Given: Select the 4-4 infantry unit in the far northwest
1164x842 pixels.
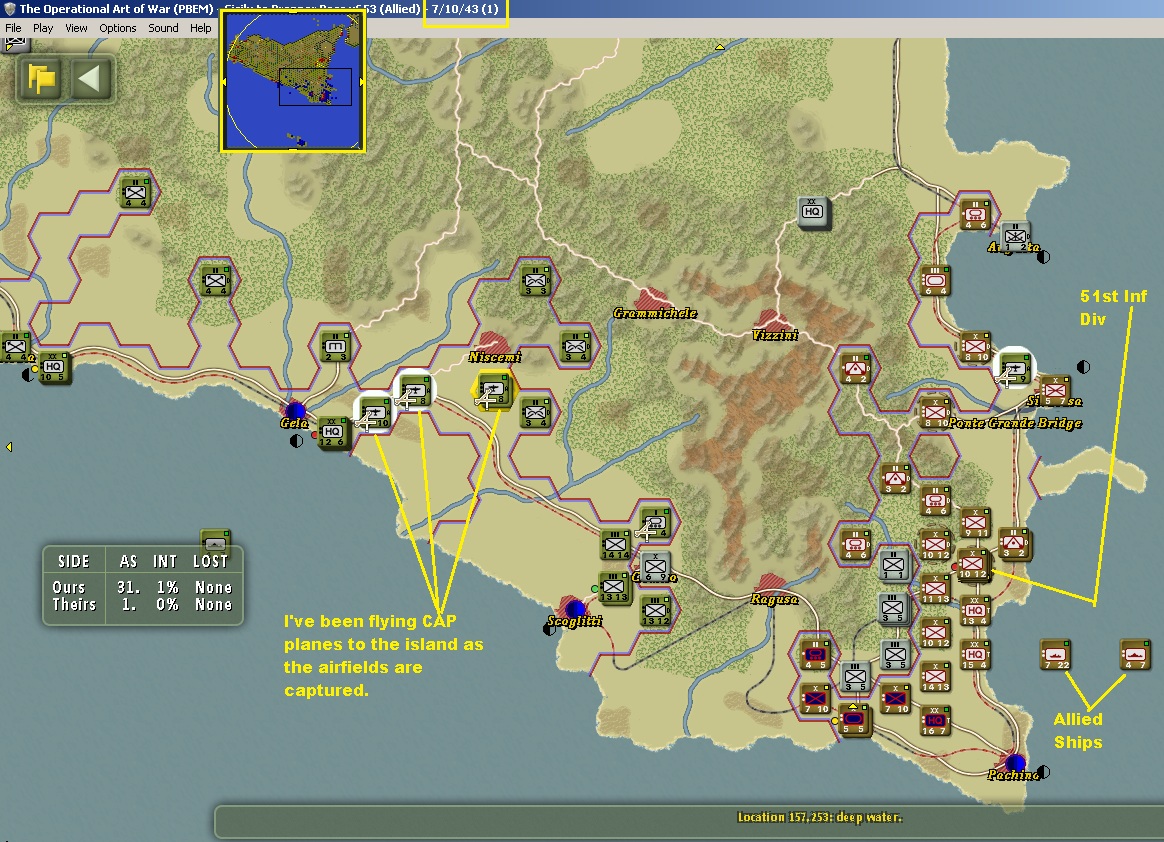Looking at the screenshot, I should [x=136, y=193].
